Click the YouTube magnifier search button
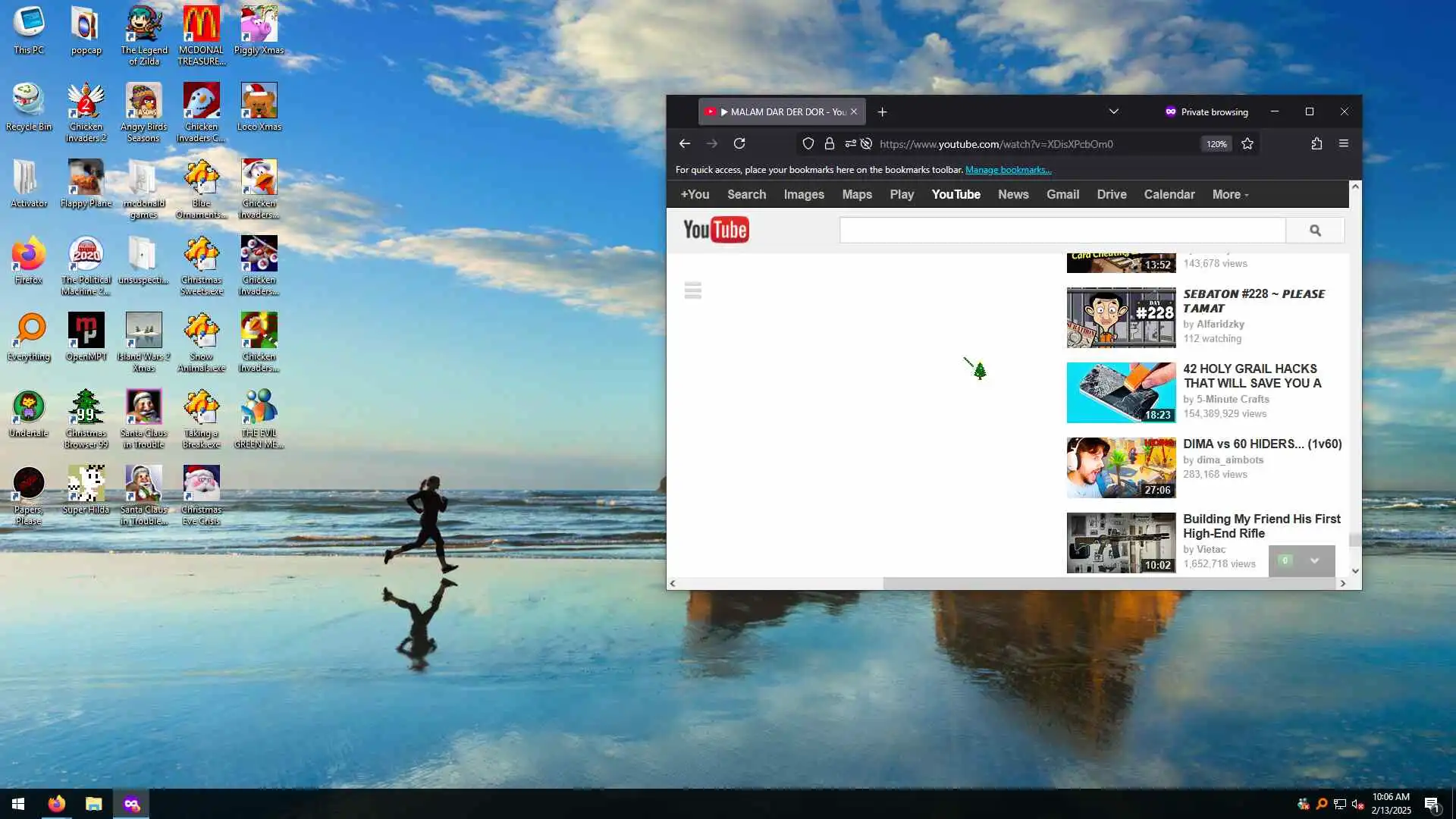Image resolution: width=1456 pixels, height=819 pixels. [x=1315, y=231]
